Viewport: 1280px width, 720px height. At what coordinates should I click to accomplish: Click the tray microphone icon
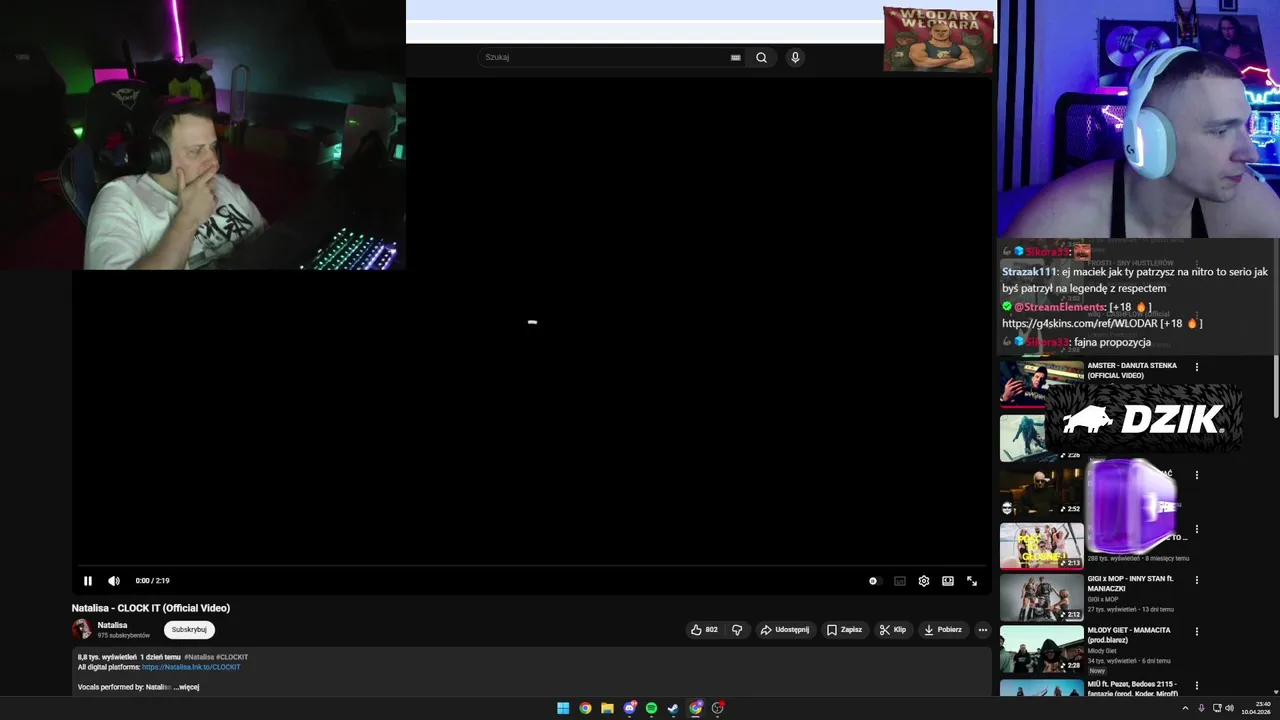pyautogui.click(x=1201, y=708)
